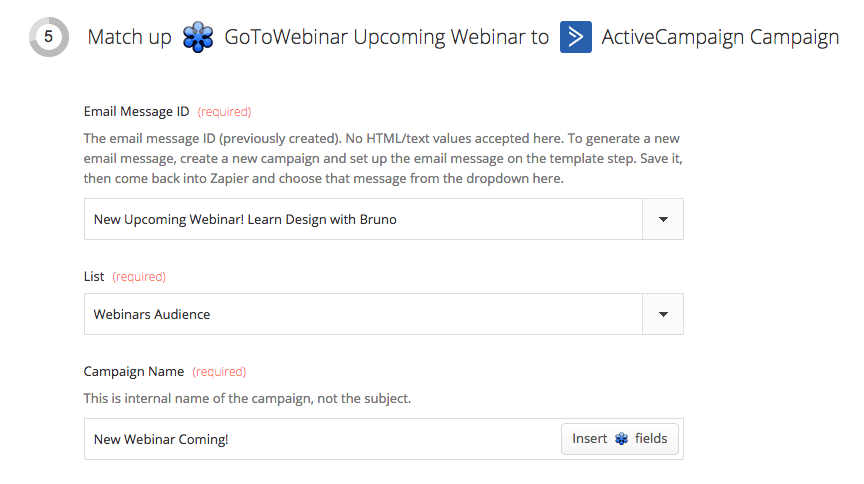This screenshot has width=864, height=484.
Task: Expand the Email Message ID dropdown arrow
Action: coord(663,219)
